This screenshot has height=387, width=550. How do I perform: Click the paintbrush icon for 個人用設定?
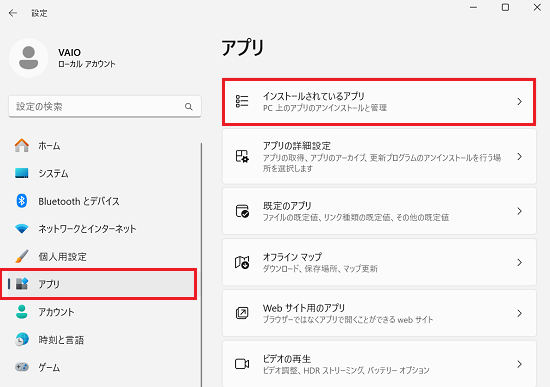coord(22,256)
